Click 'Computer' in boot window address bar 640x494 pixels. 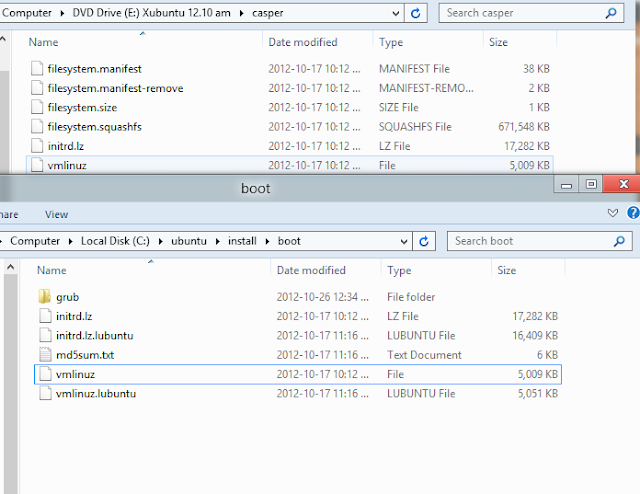(35, 241)
